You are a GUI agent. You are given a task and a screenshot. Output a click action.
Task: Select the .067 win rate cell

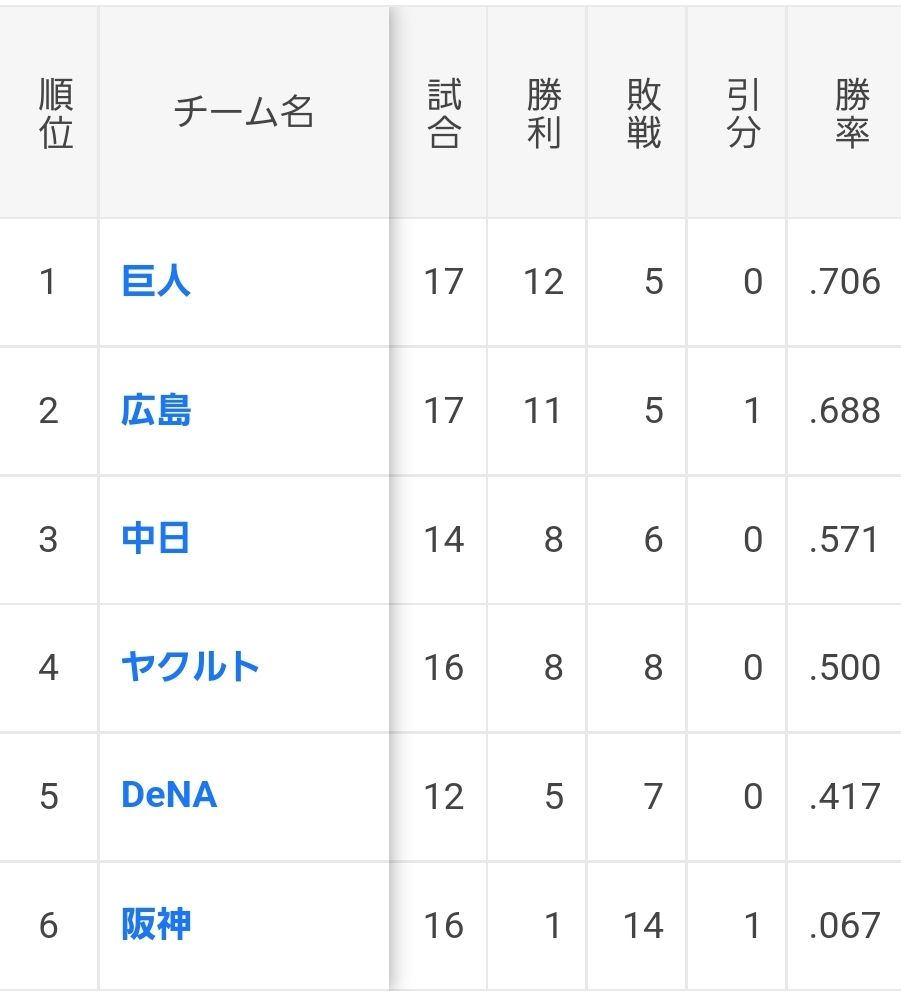click(x=844, y=926)
